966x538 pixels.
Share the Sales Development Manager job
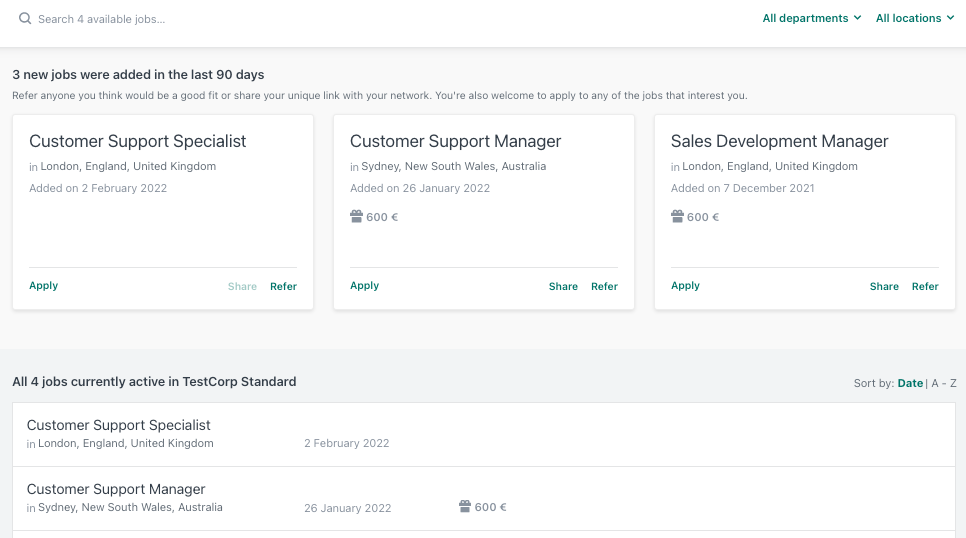click(x=884, y=286)
